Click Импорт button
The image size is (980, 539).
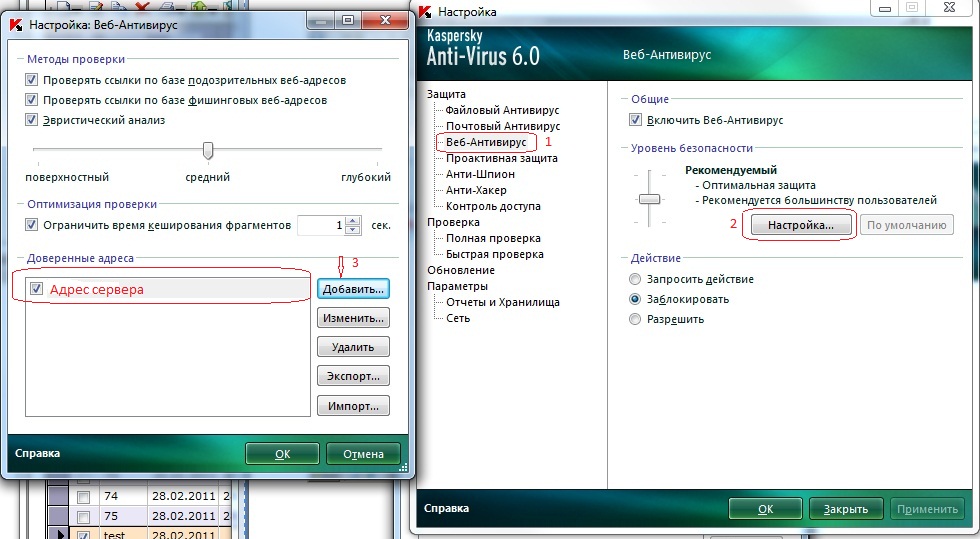click(353, 406)
